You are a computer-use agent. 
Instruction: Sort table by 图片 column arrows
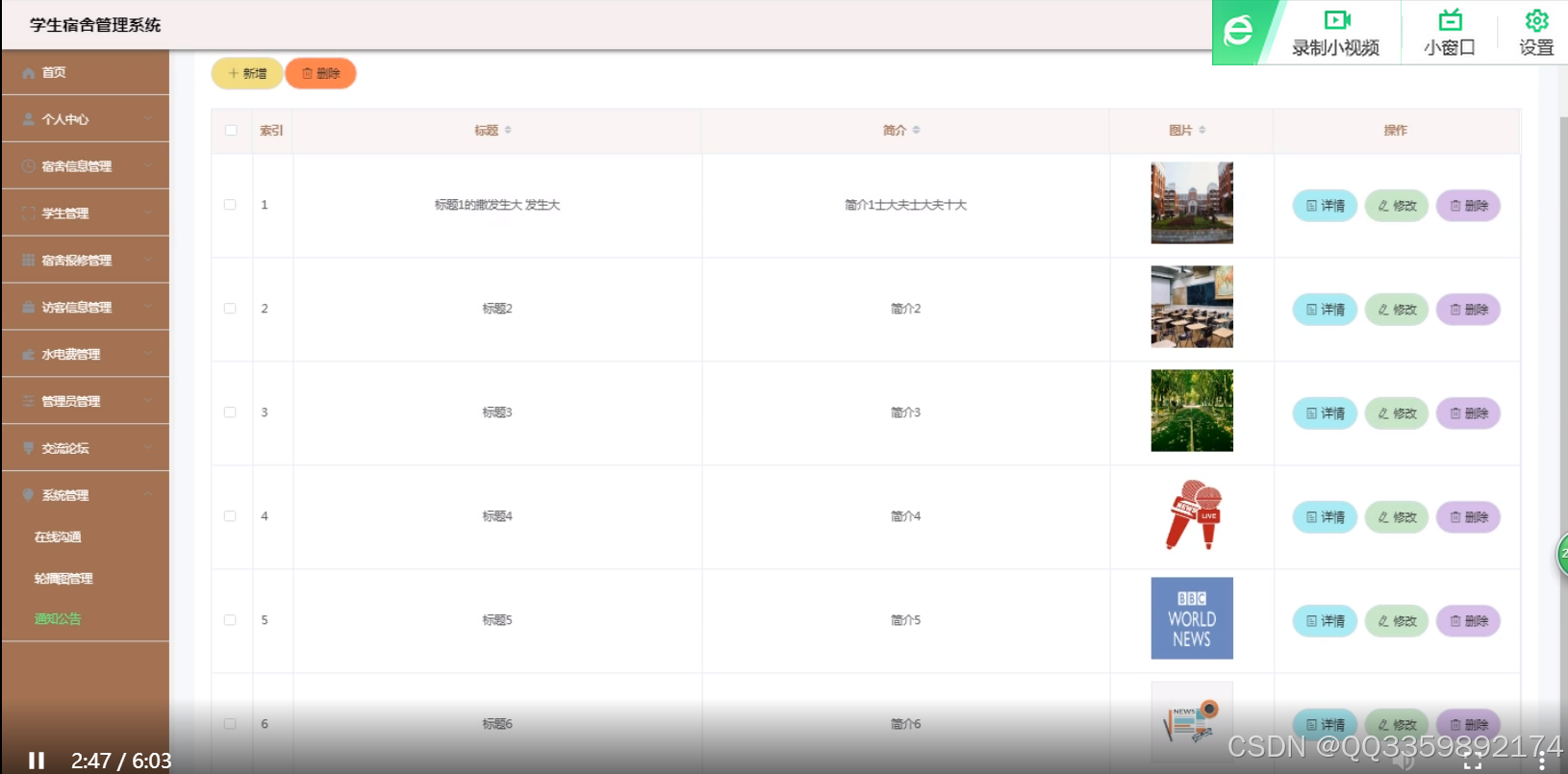[x=1202, y=130]
